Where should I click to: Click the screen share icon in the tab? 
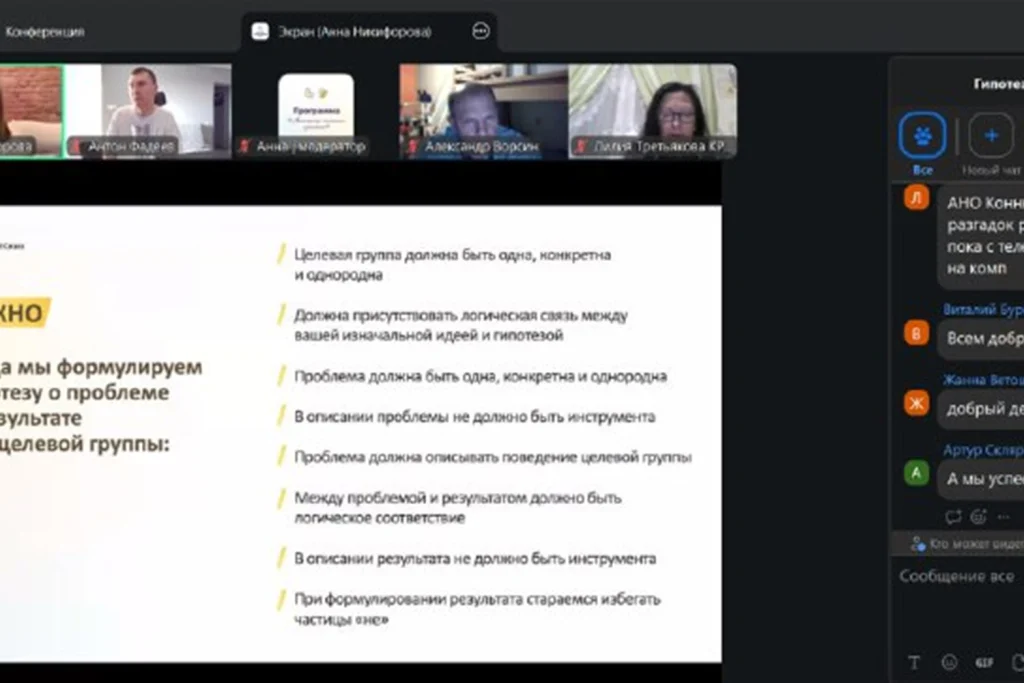(x=261, y=31)
